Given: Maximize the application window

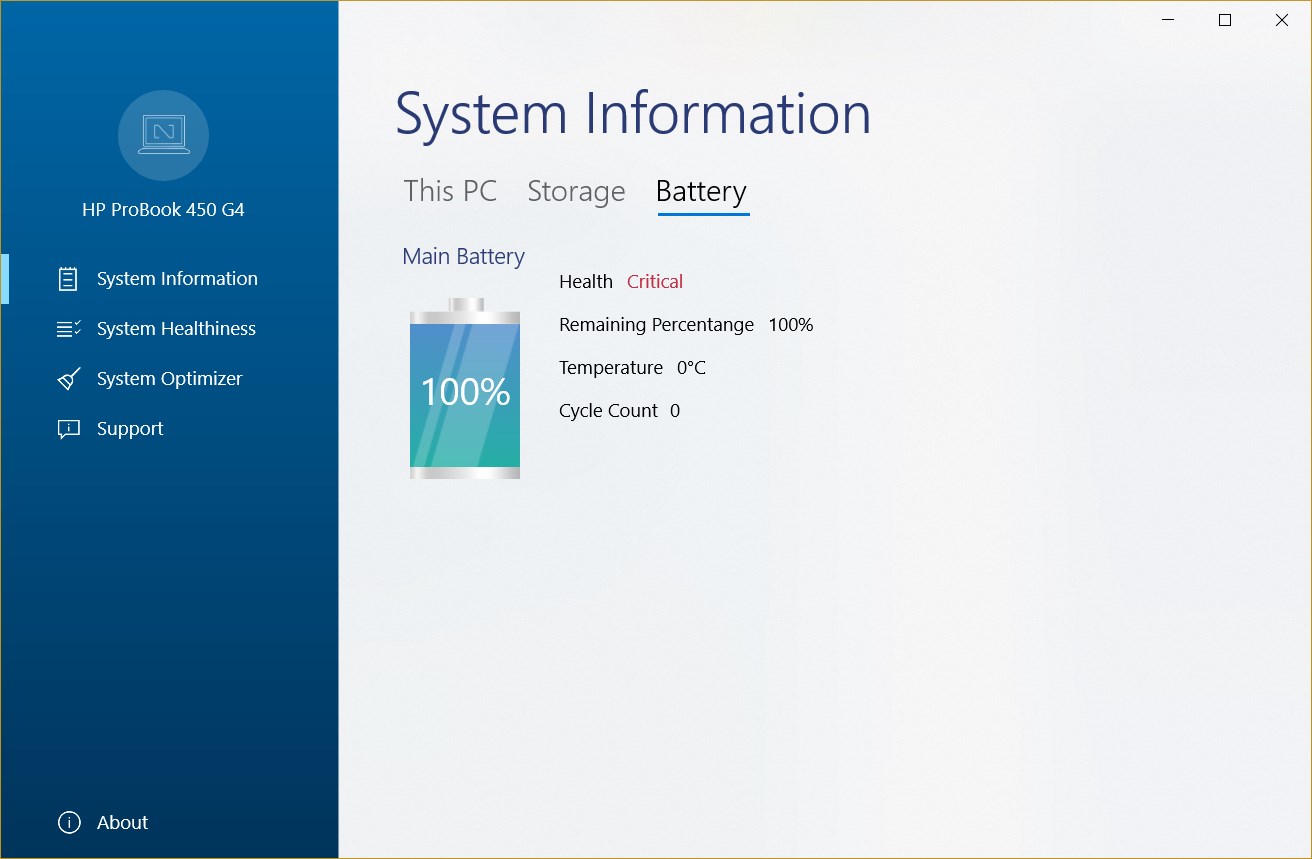Looking at the screenshot, I should tap(1225, 20).
